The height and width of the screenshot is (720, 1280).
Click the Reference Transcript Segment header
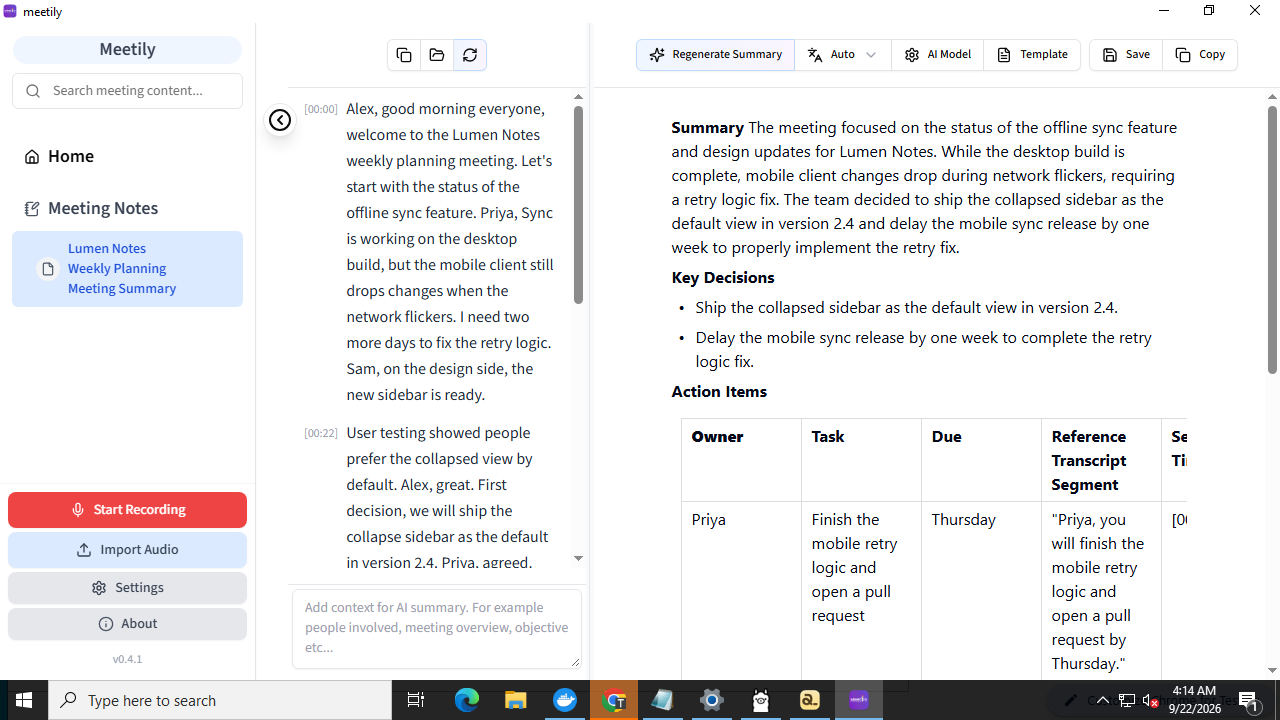coord(1101,460)
